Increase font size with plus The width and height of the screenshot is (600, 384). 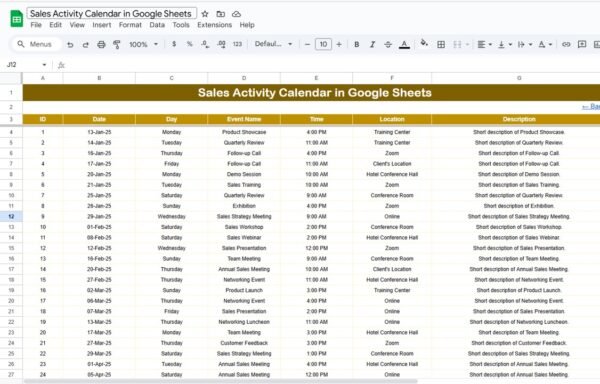(x=339, y=44)
